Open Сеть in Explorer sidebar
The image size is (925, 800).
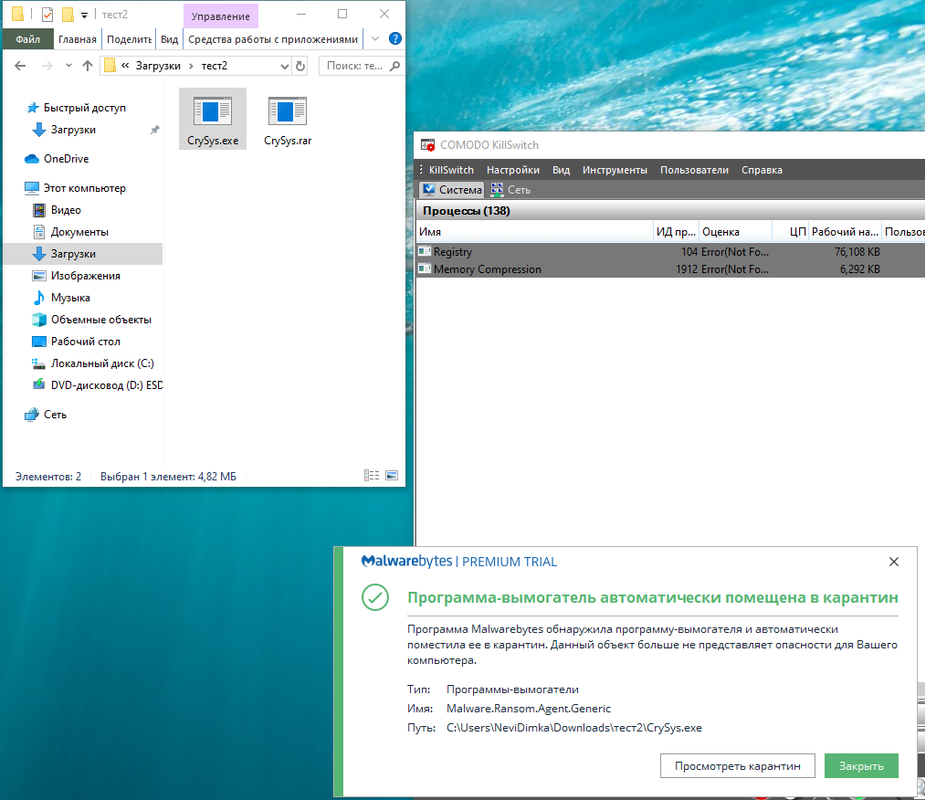pyautogui.click(x=45, y=415)
